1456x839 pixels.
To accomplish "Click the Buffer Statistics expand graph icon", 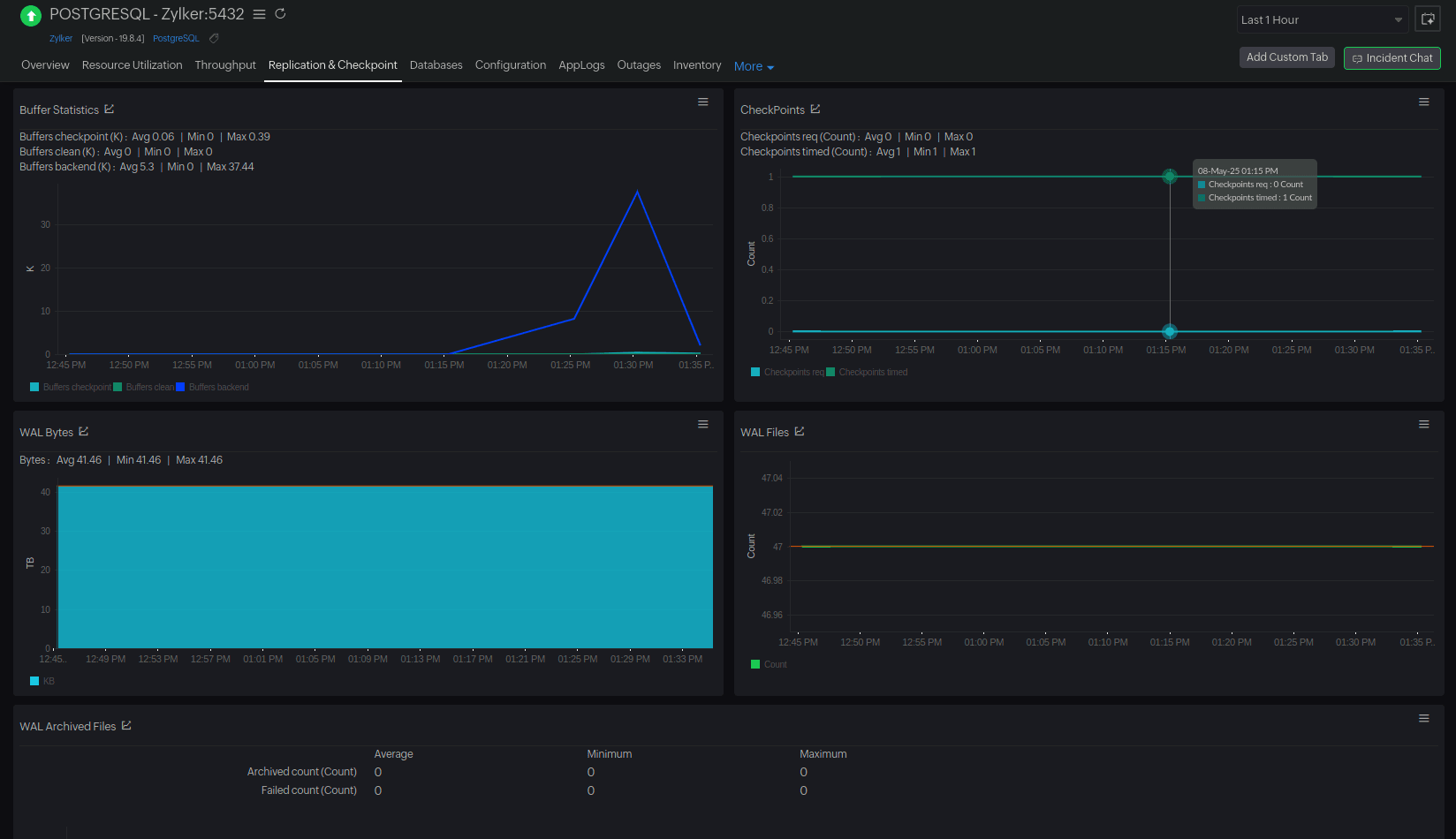I will click(110, 110).
